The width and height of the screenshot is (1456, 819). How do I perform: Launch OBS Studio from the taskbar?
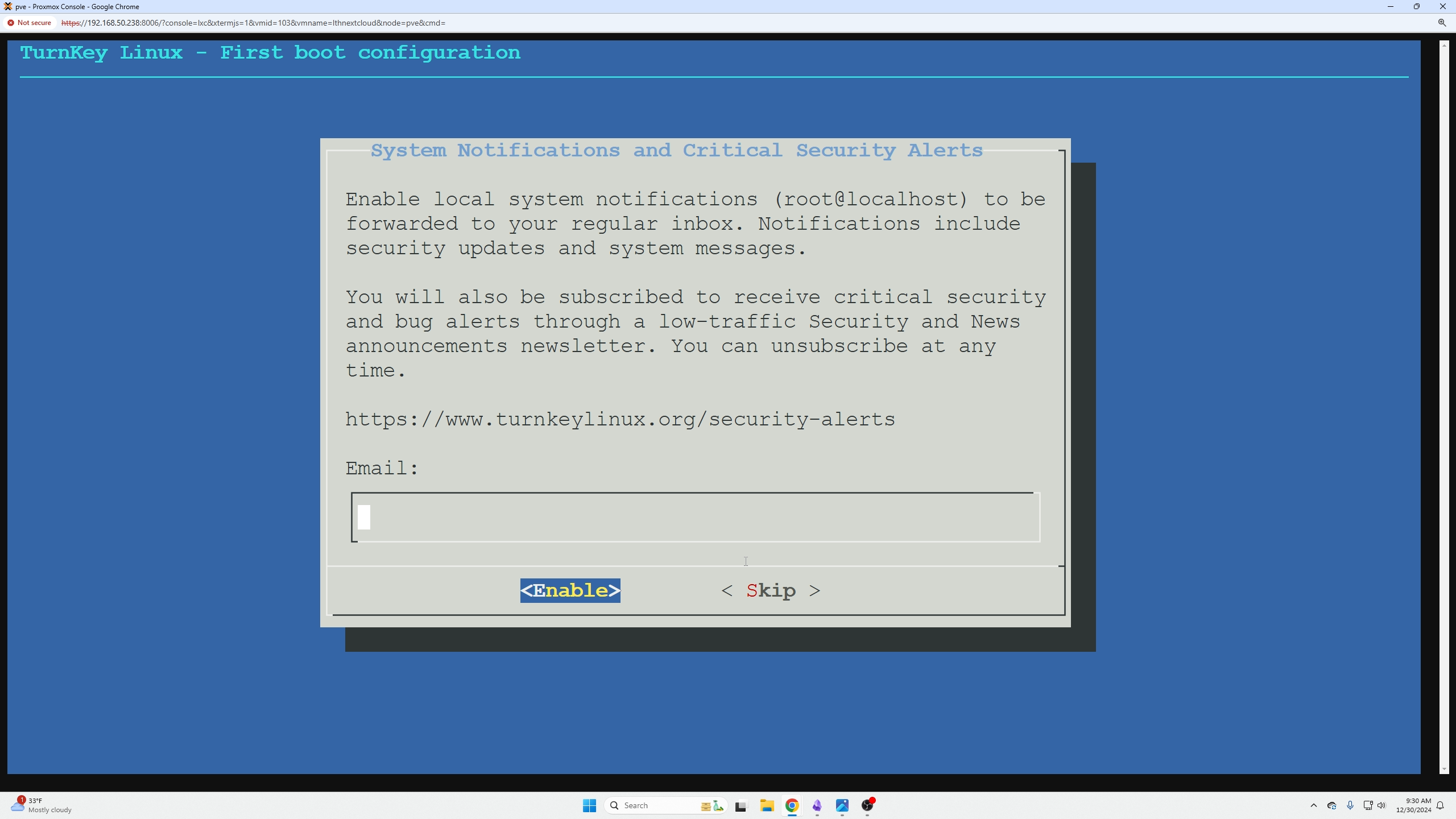pos(868,805)
